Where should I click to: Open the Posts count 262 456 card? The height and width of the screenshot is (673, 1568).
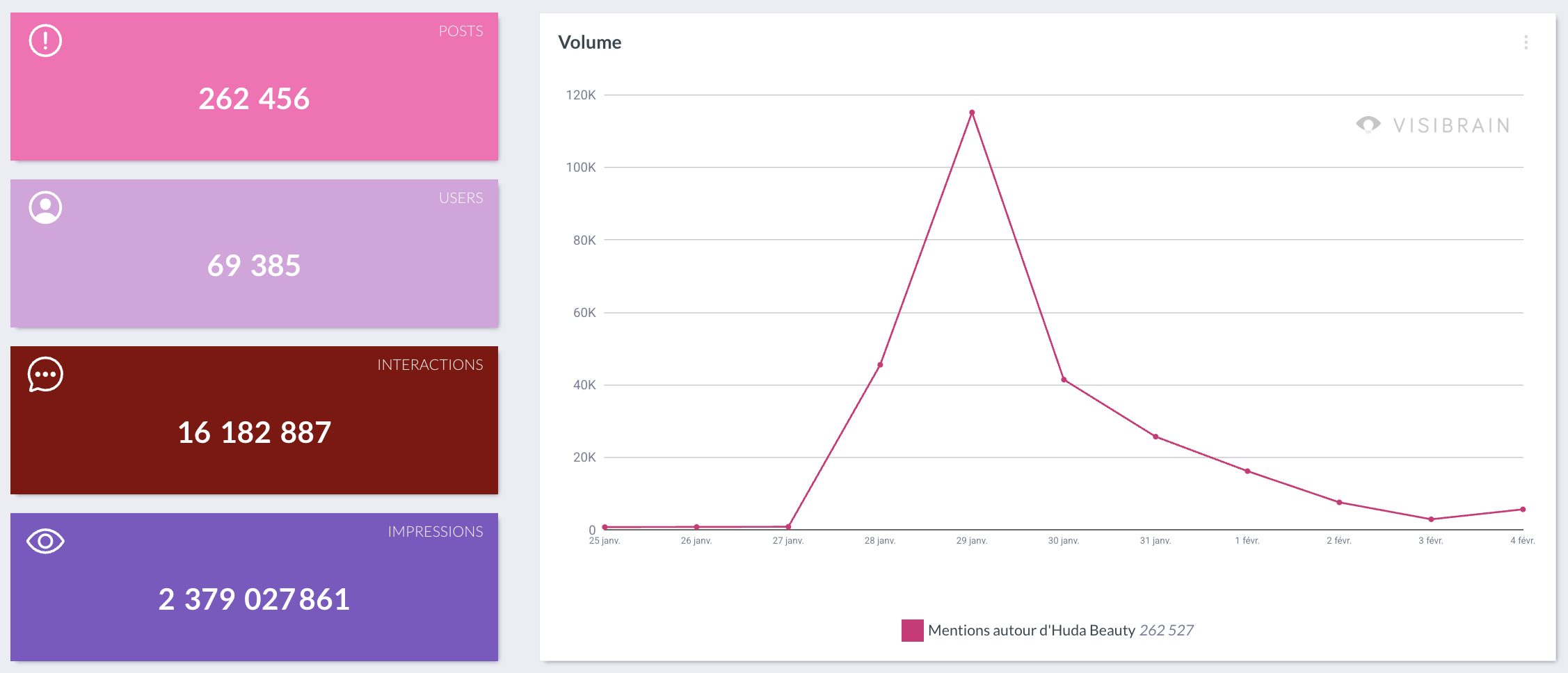point(255,97)
